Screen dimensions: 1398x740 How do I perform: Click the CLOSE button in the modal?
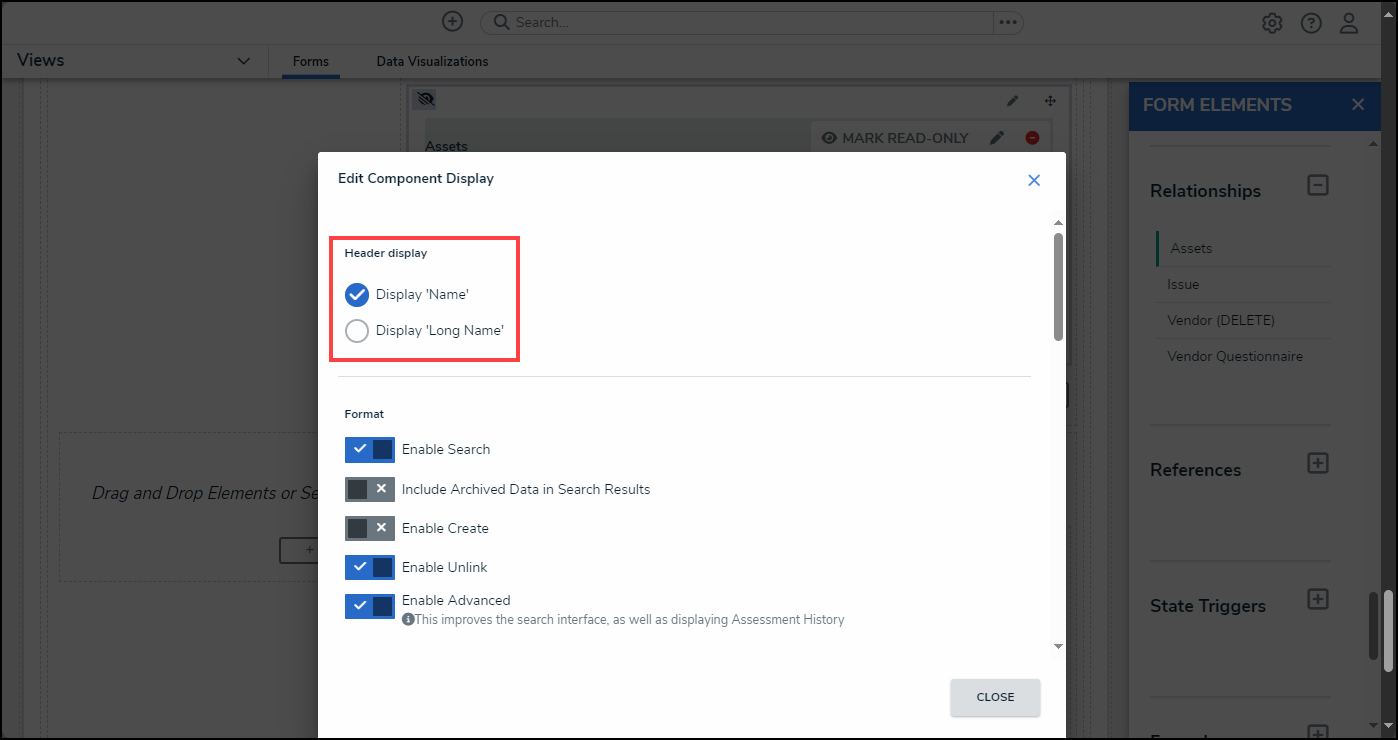pyautogui.click(x=994, y=697)
